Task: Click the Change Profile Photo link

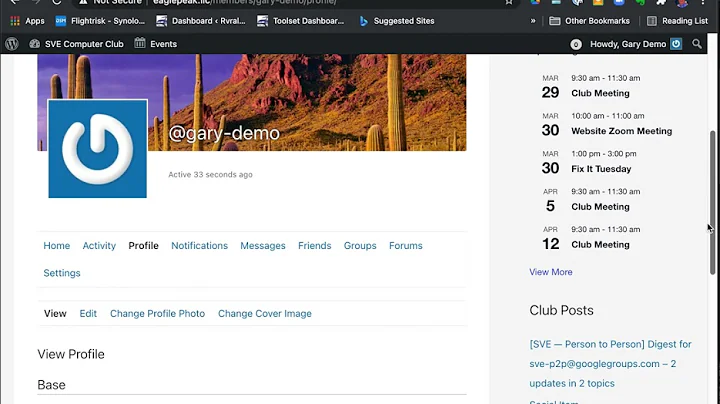Action: coord(157,314)
